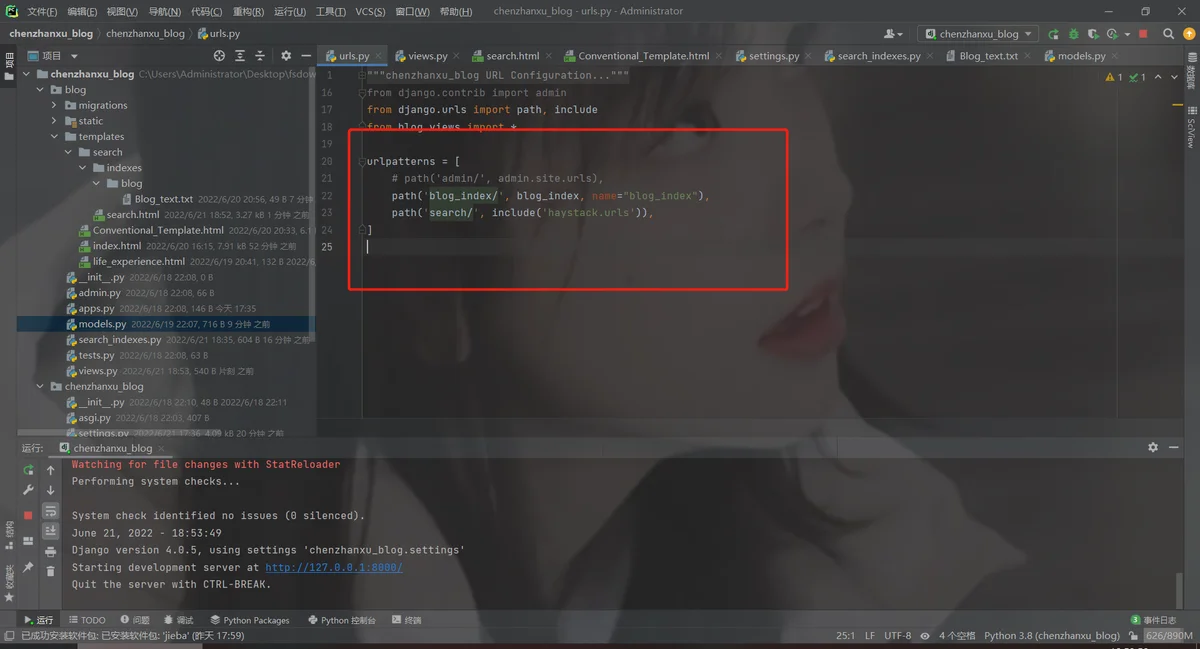
Task: Clear console with trash icon
Action: [50, 571]
